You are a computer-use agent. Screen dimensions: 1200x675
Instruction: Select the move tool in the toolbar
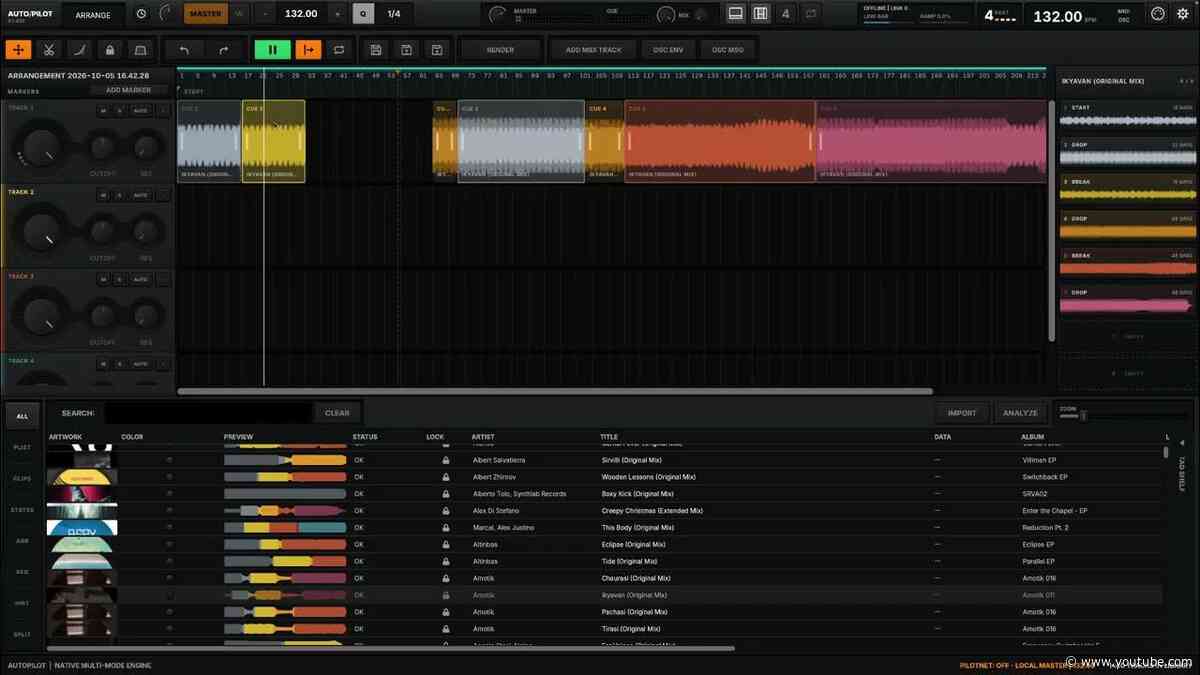(19, 50)
